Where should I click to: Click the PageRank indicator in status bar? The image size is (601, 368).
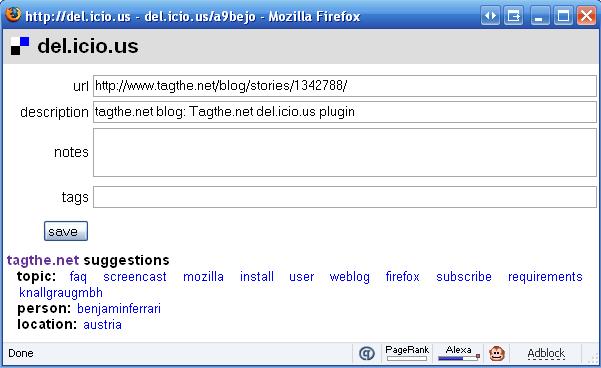pos(407,353)
